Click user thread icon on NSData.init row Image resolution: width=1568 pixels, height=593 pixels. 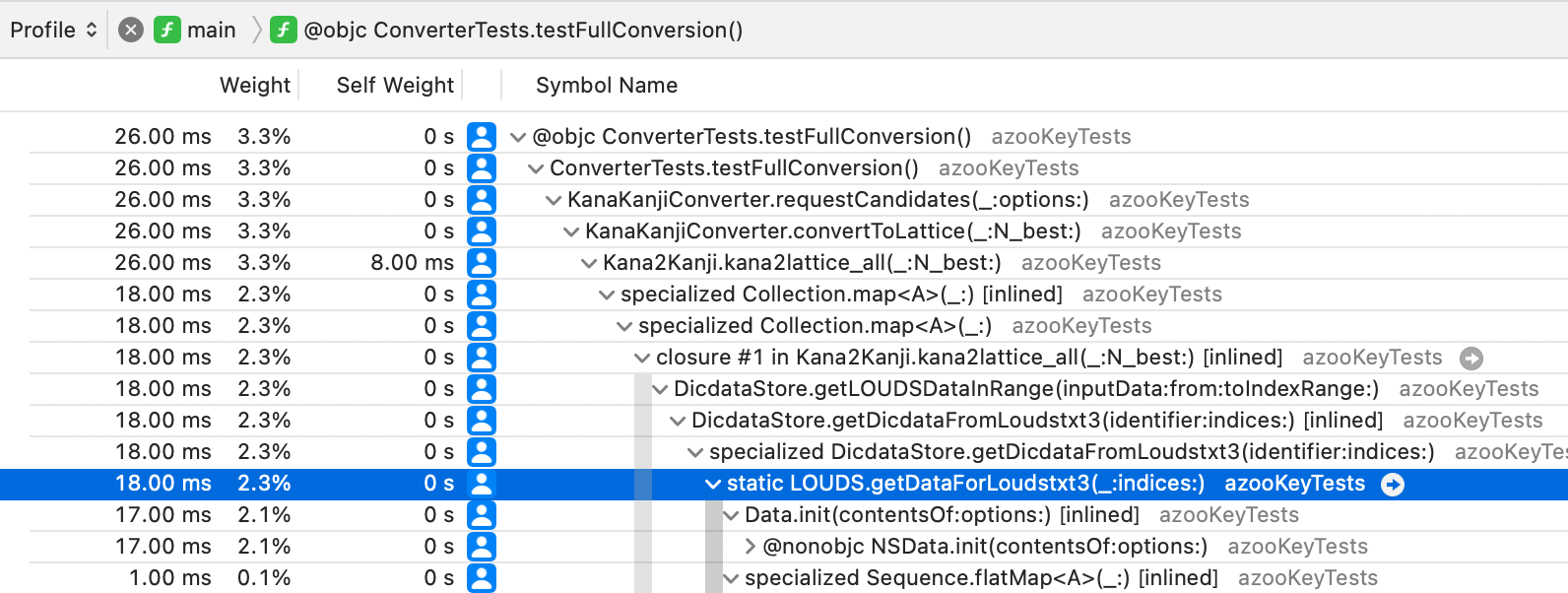pyautogui.click(x=482, y=547)
